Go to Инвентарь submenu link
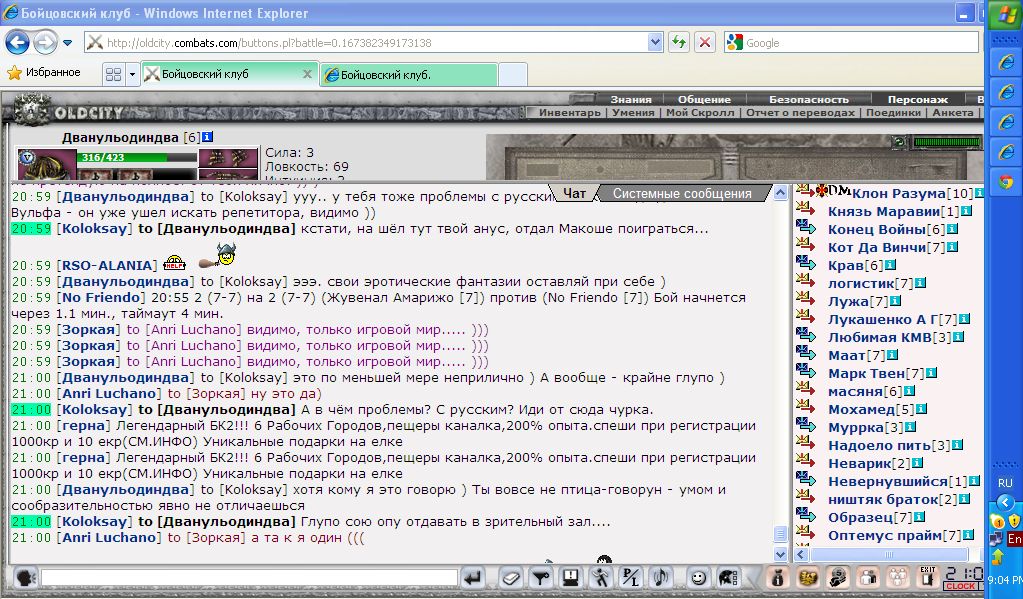This screenshot has width=1023, height=599. (570, 112)
